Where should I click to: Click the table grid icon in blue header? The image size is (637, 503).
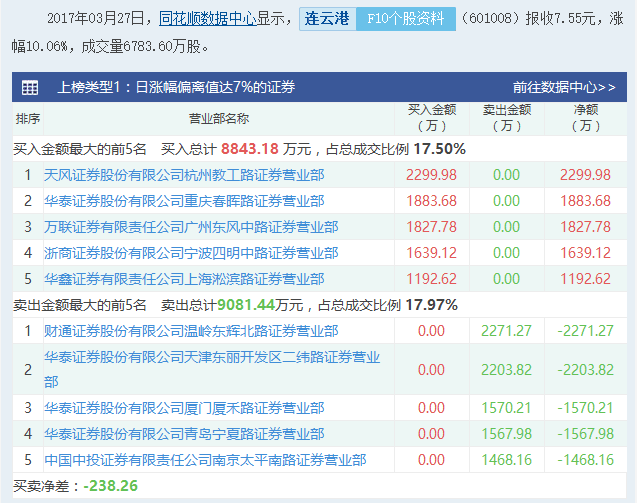click(x=30, y=87)
